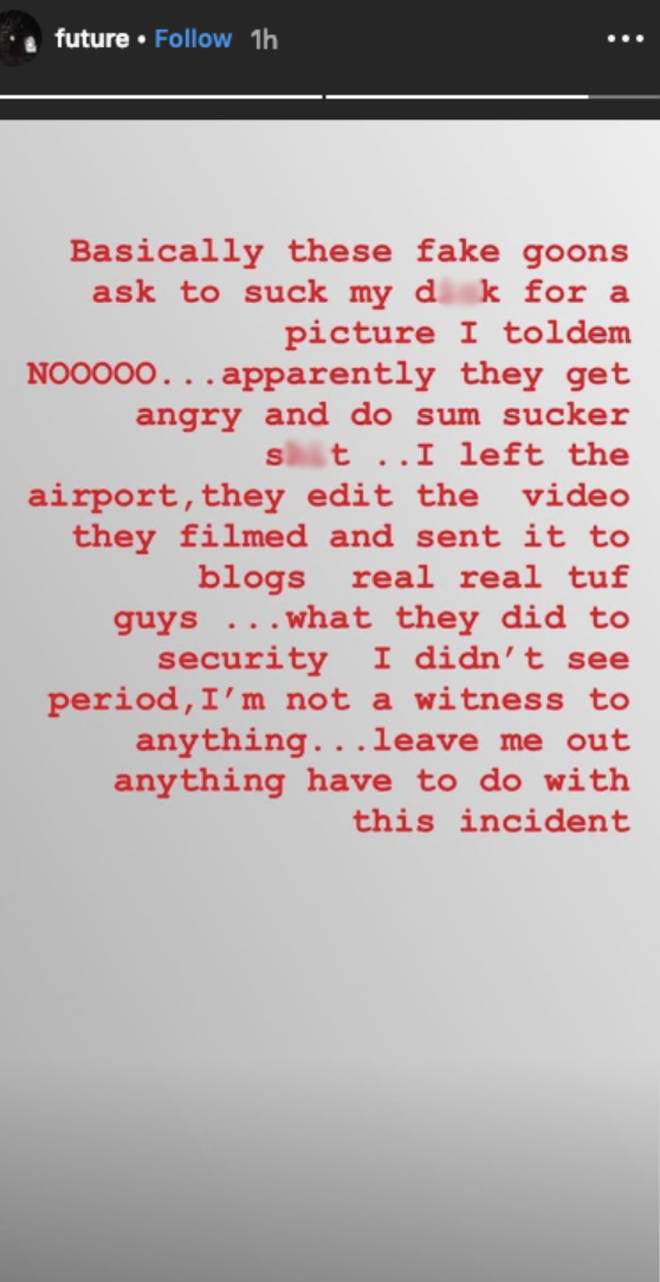Click the "1h" story timestamp

(x=264, y=40)
